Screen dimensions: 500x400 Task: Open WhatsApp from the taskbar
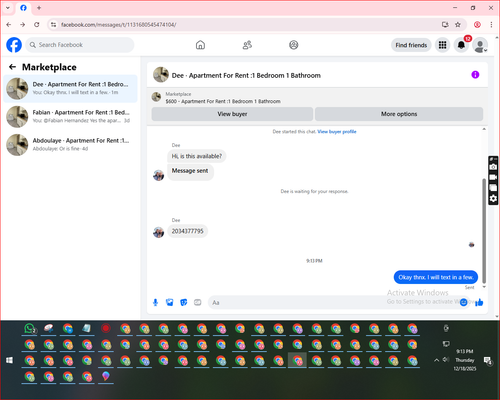[x=30, y=329]
